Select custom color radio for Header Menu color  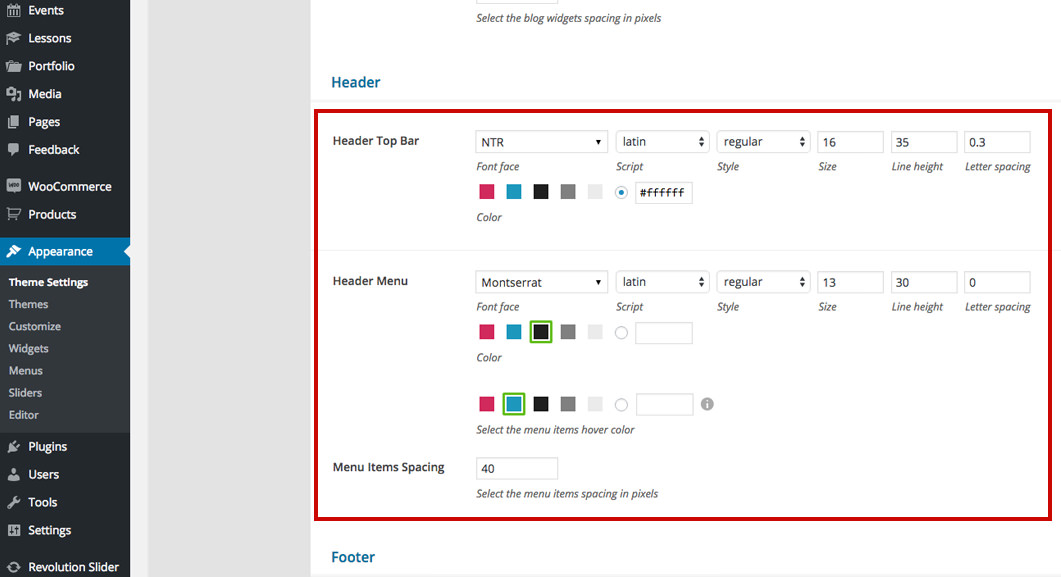[621, 332]
